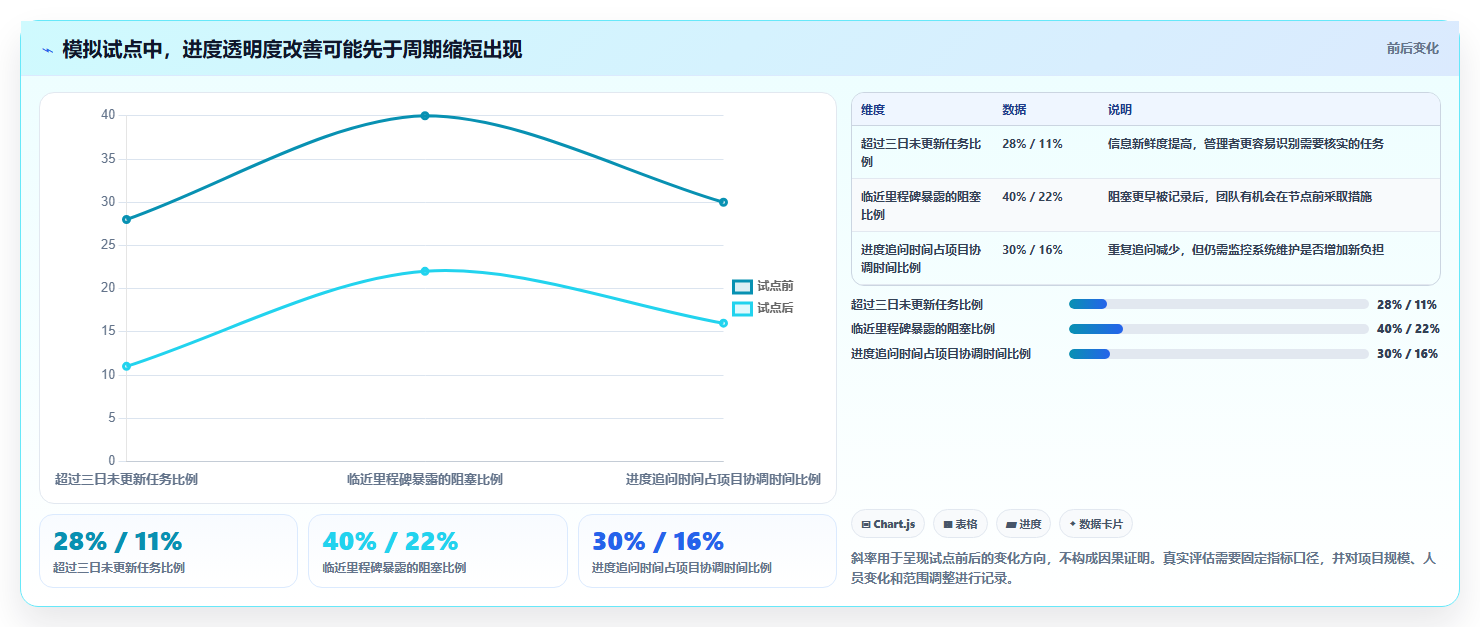This screenshot has height=627, width=1480.
Task: Click the description starting with 重复追问减少
Action: tap(1246, 250)
